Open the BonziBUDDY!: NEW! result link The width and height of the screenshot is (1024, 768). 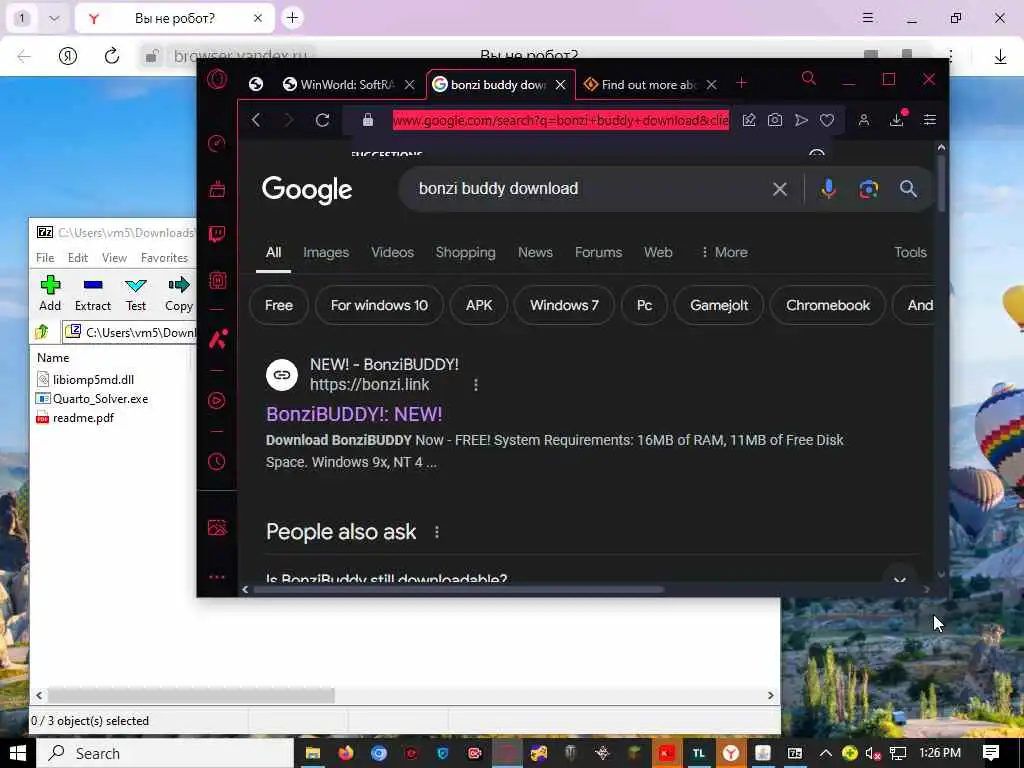click(355, 414)
